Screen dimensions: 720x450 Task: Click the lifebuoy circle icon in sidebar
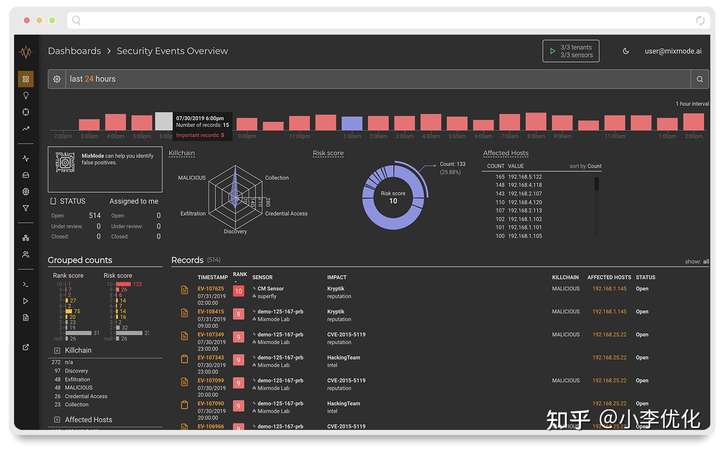click(26, 112)
